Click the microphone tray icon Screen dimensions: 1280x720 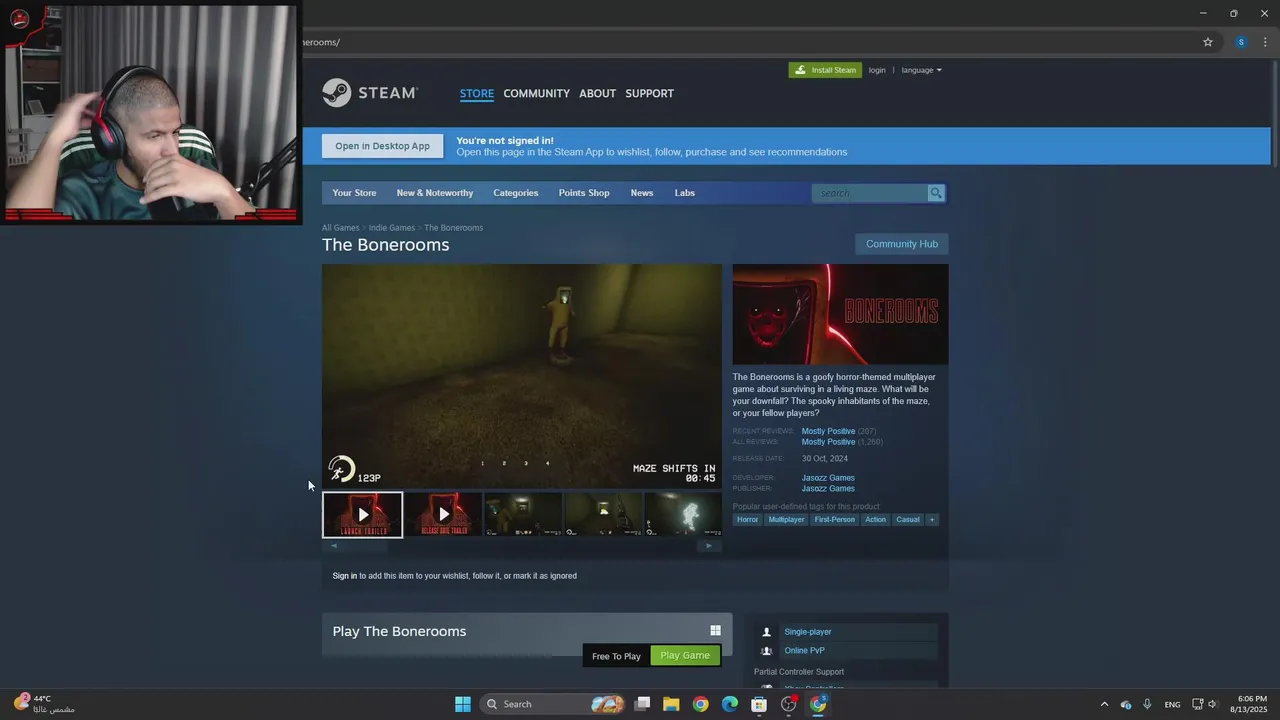coord(1147,704)
